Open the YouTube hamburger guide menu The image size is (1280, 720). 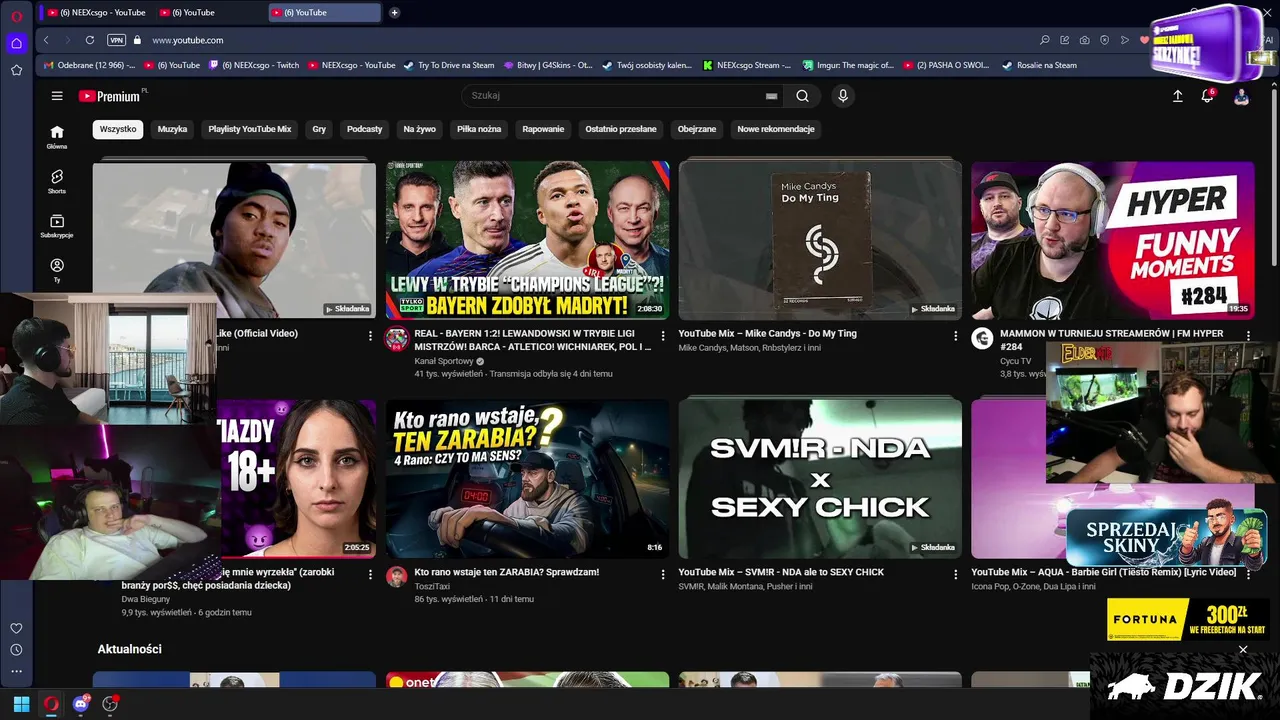[x=57, y=96]
